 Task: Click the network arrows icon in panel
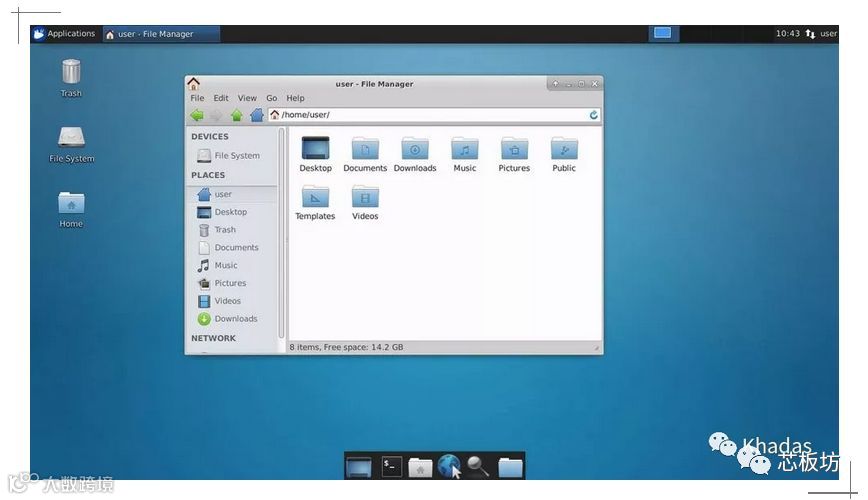tap(810, 34)
